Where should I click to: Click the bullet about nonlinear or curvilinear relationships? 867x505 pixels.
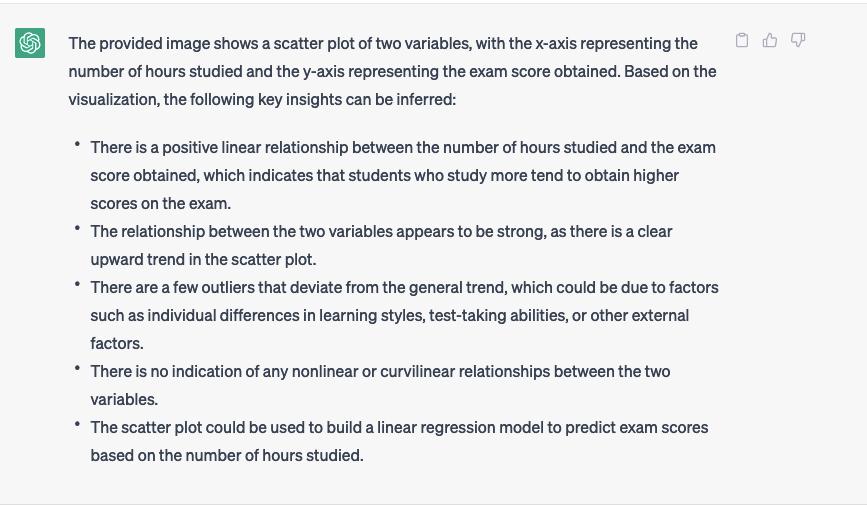tap(380, 385)
